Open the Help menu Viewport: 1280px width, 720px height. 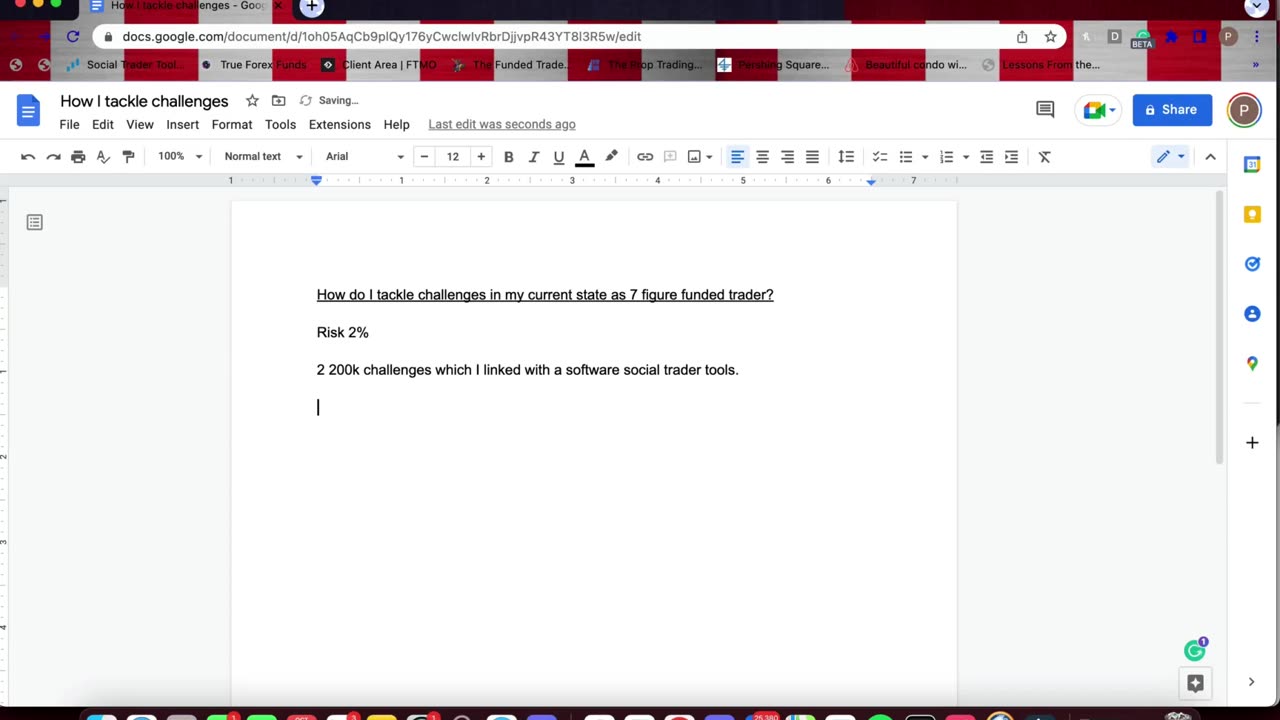point(397,125)
